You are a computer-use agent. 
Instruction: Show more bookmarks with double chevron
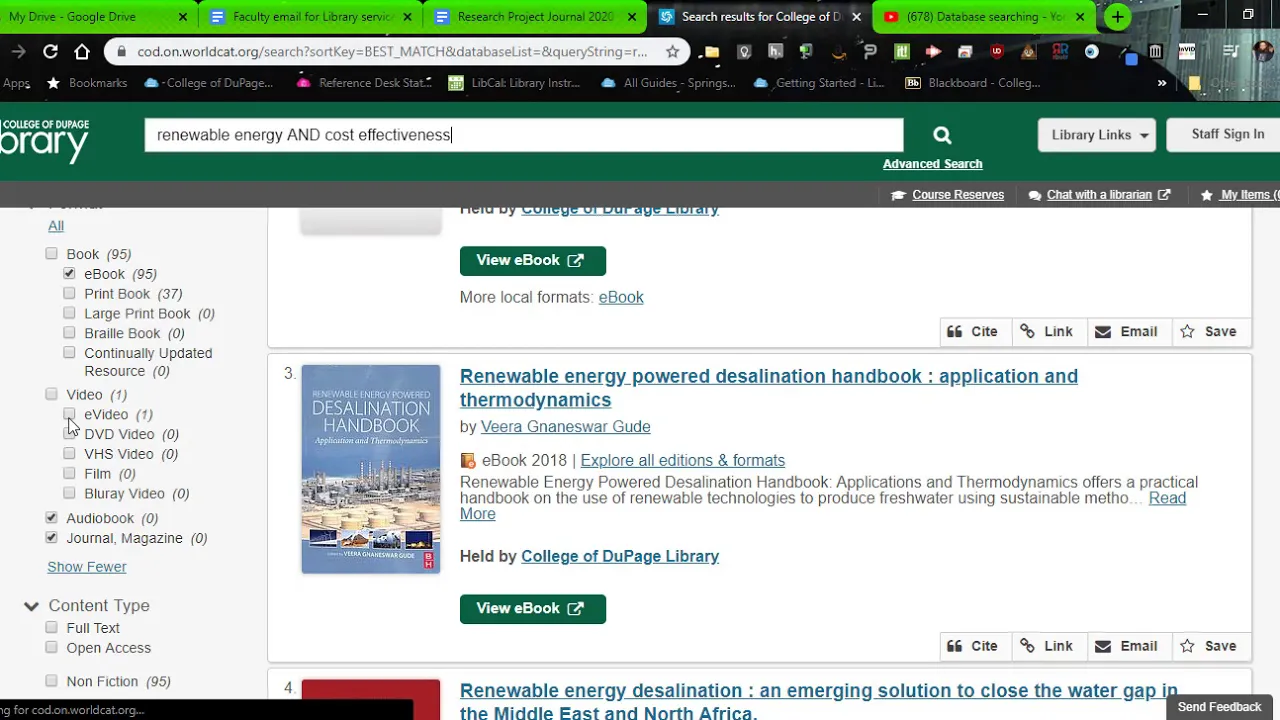click(x=1162, y=83)
